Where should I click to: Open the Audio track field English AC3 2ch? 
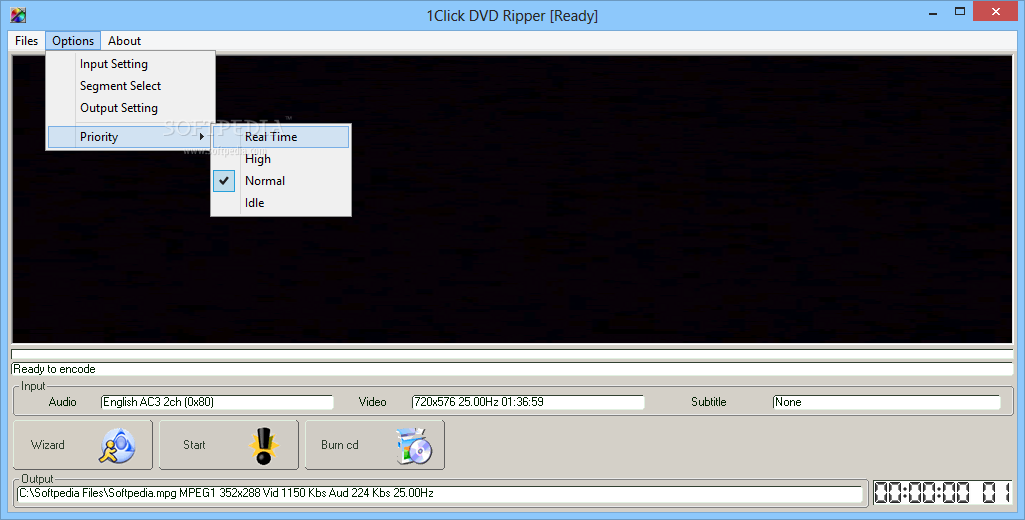(217, 402)
